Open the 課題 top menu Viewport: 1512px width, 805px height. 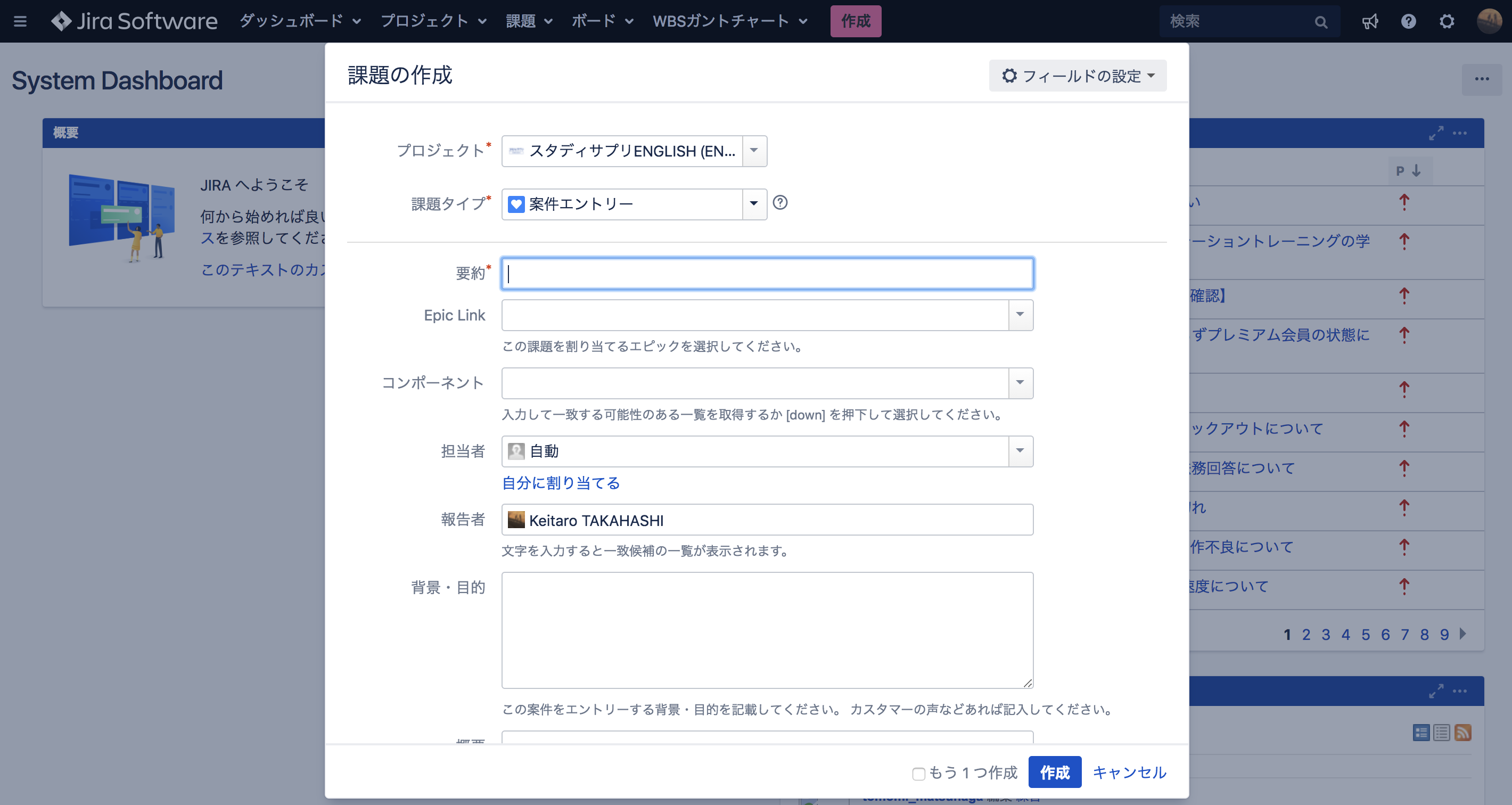(529, 21)
